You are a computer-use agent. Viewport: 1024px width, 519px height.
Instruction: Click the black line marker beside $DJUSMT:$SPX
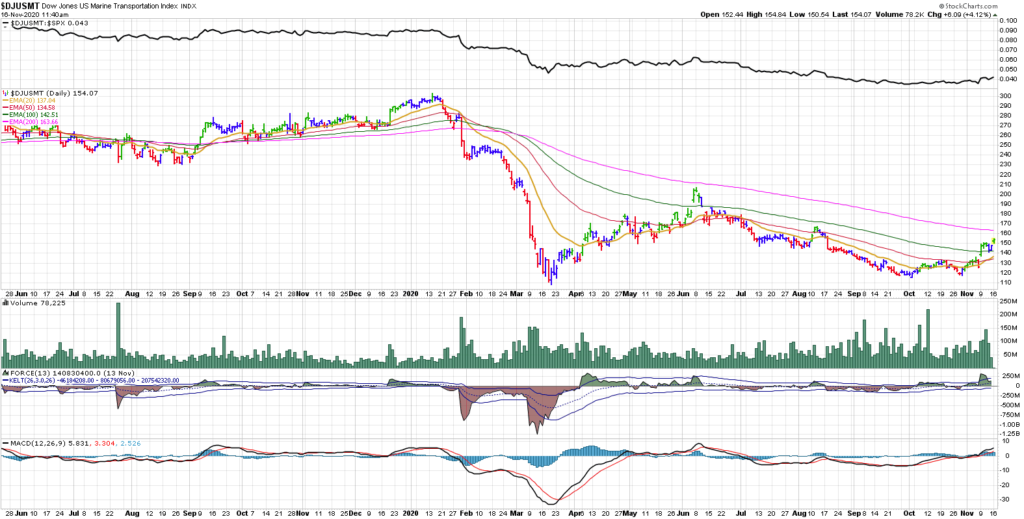click(x=7, y=23)
